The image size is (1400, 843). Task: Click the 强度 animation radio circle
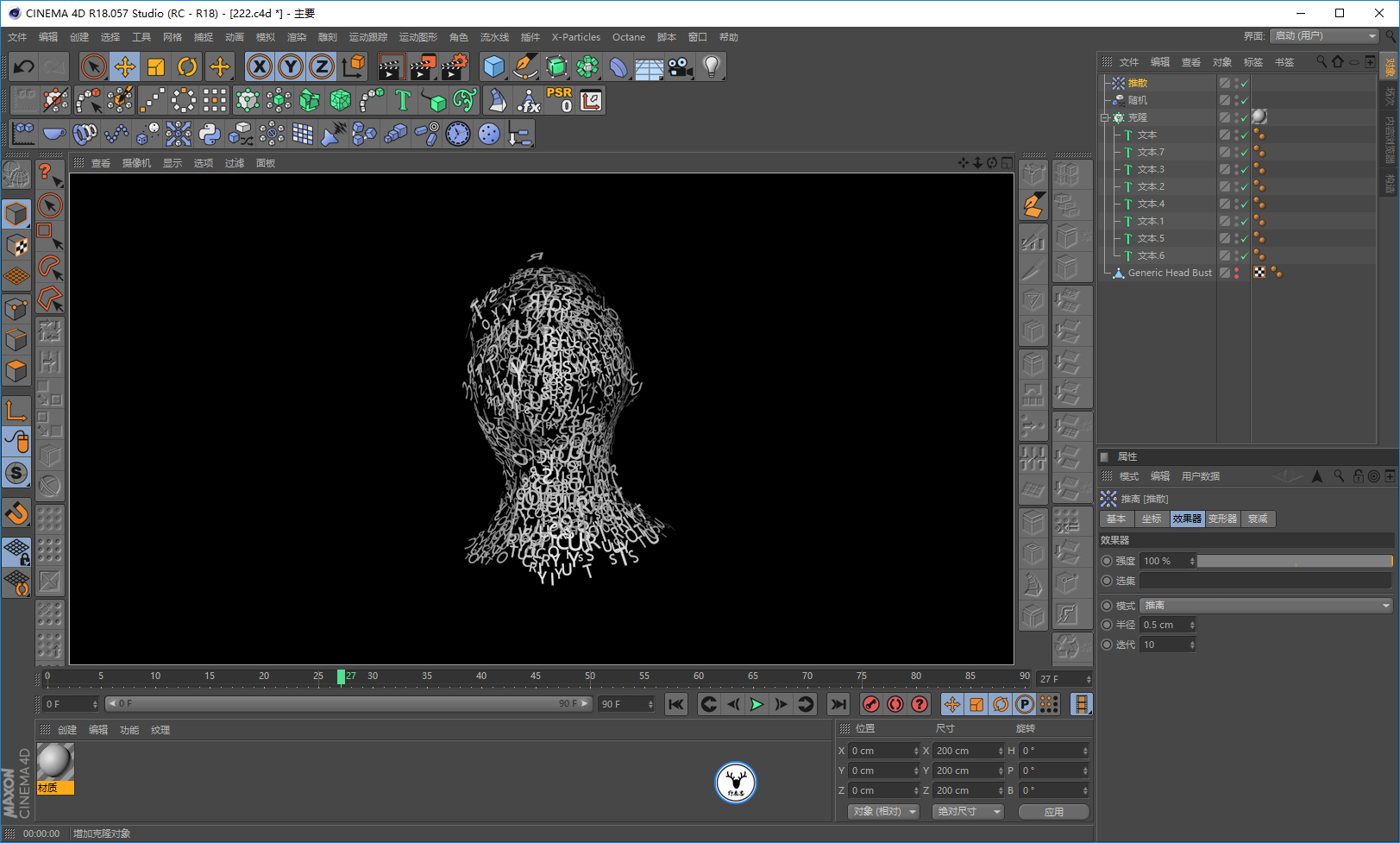coord(1107,561)
